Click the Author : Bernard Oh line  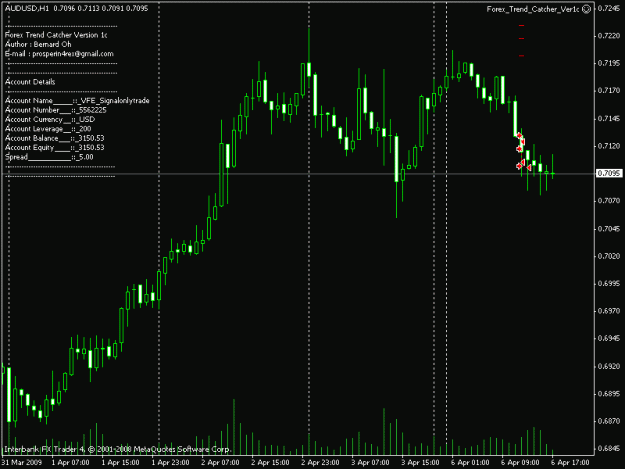coord(38,45)
